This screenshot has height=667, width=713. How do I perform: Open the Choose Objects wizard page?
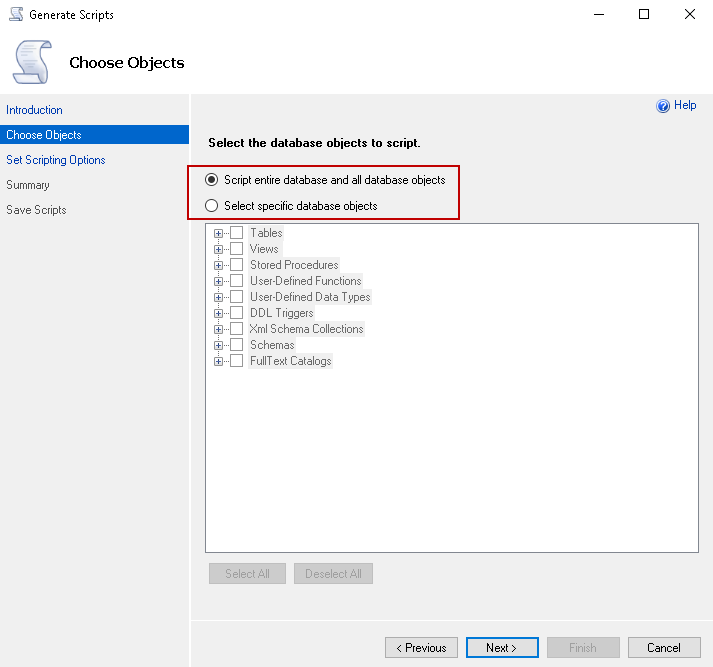[94, 135]
